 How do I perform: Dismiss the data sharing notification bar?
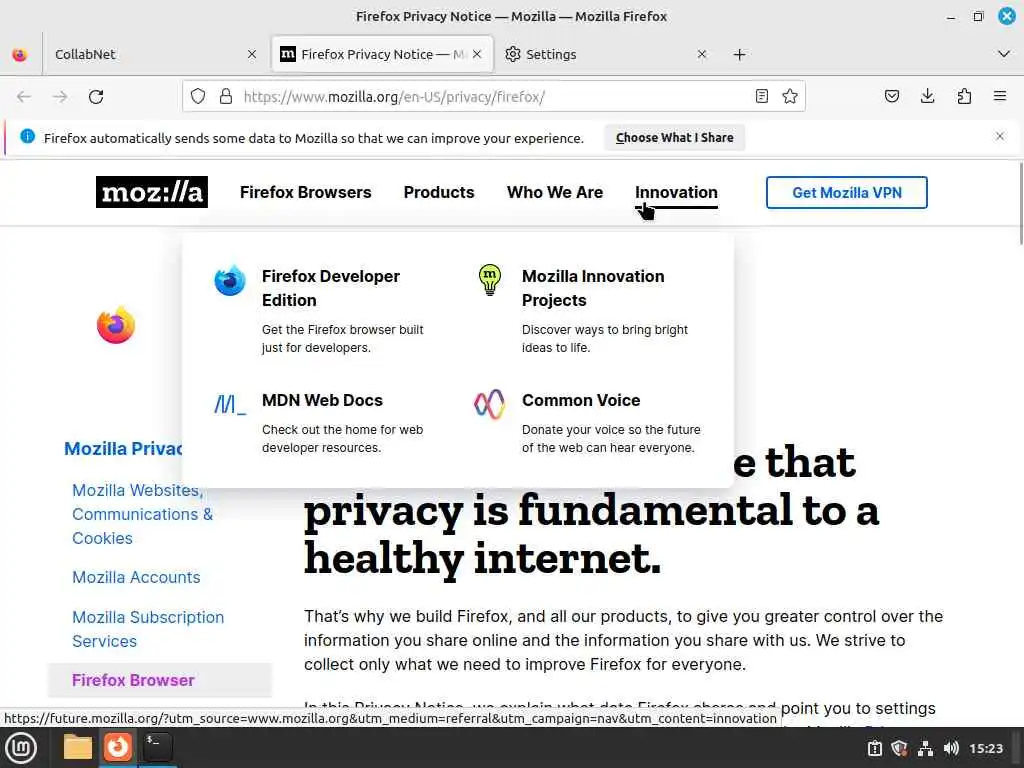pyautogui.click(x=1000, y=136)
